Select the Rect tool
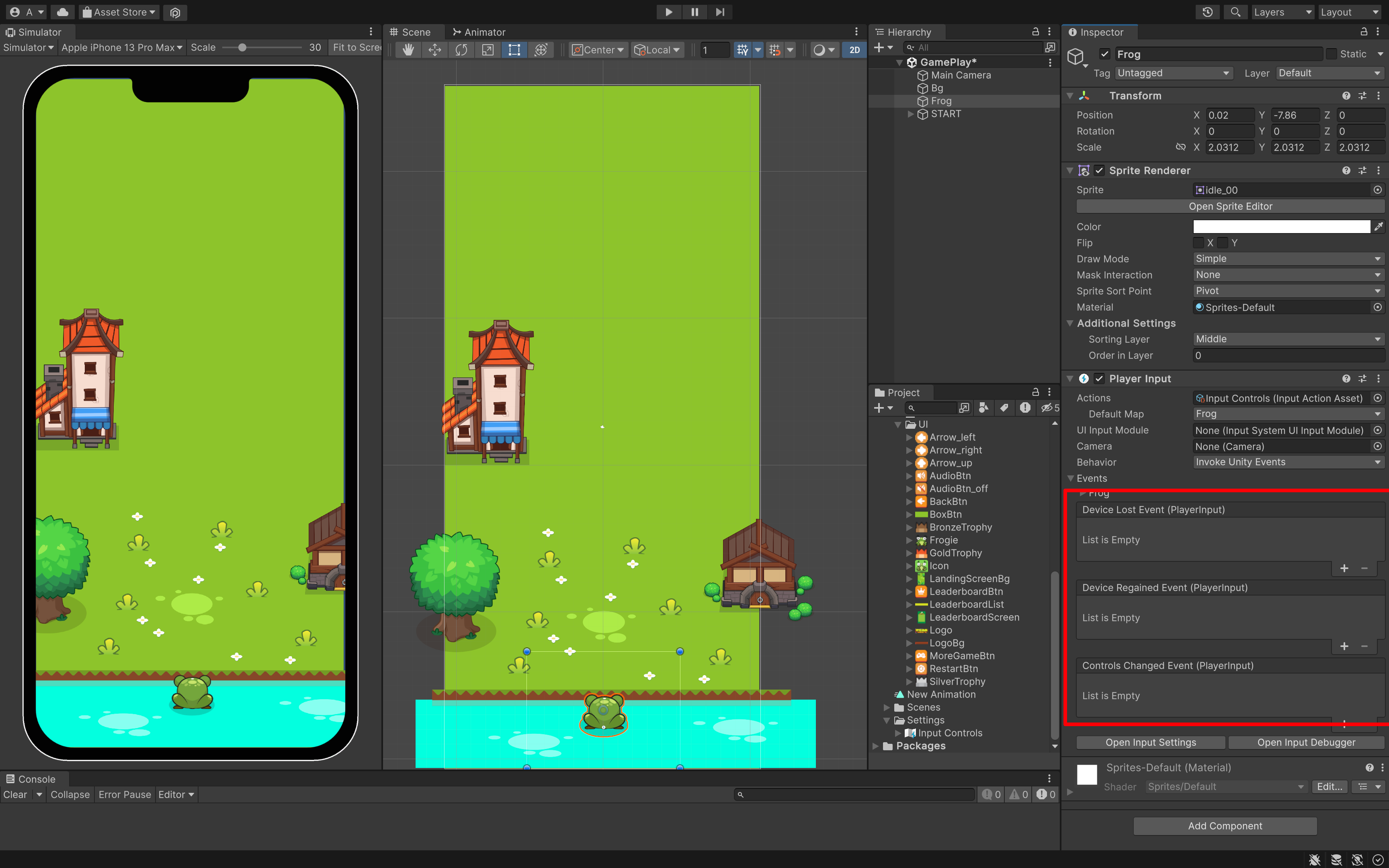Image resolution: width=1389 pixels, height=868 pixels. 514,50
